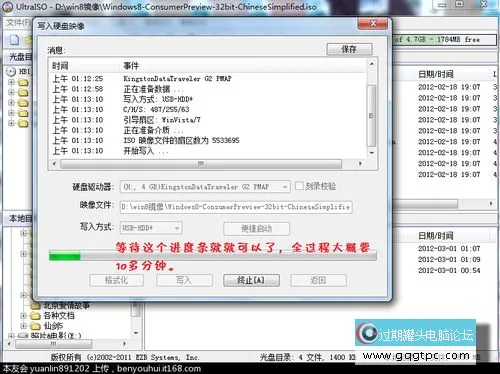Select the 各种文档 folder in local tree
The height and width of the screenshot is (374, 500).
[59, 315]
